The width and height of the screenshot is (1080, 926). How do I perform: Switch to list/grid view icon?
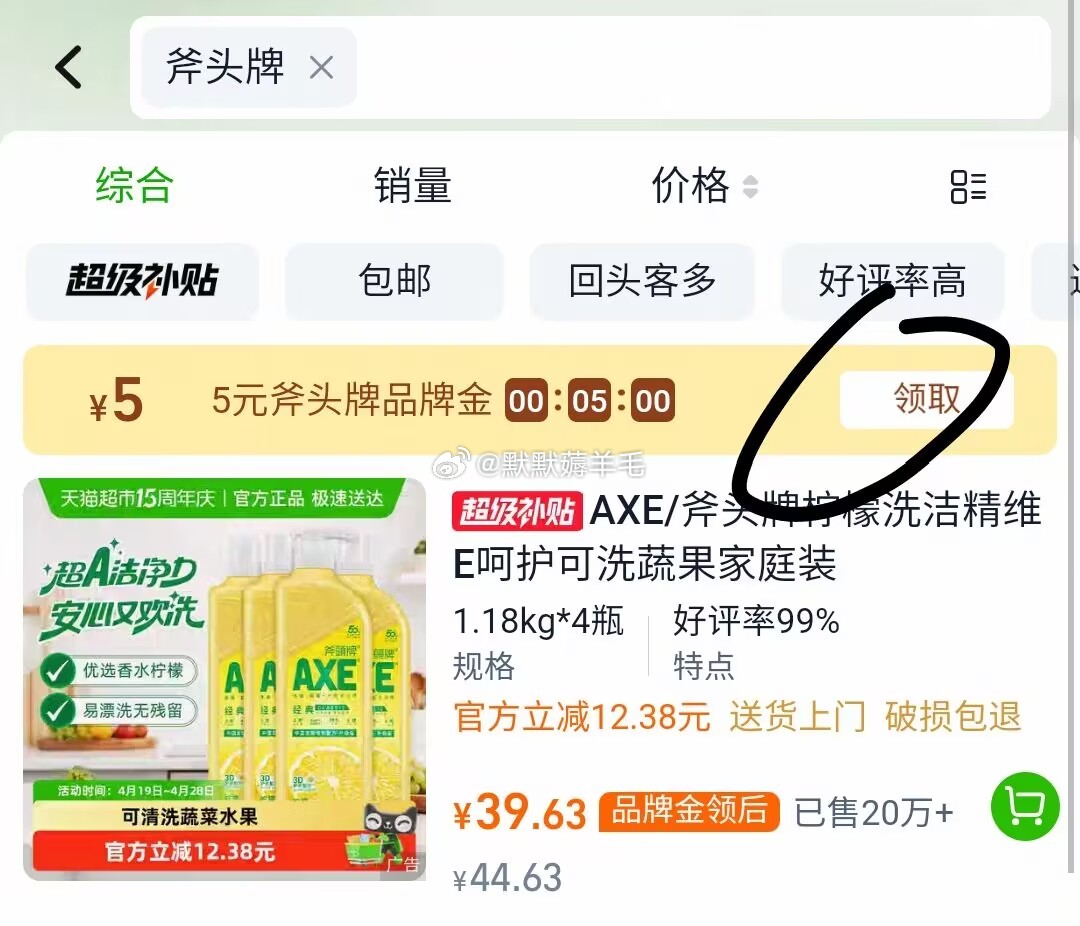point(968,186)
